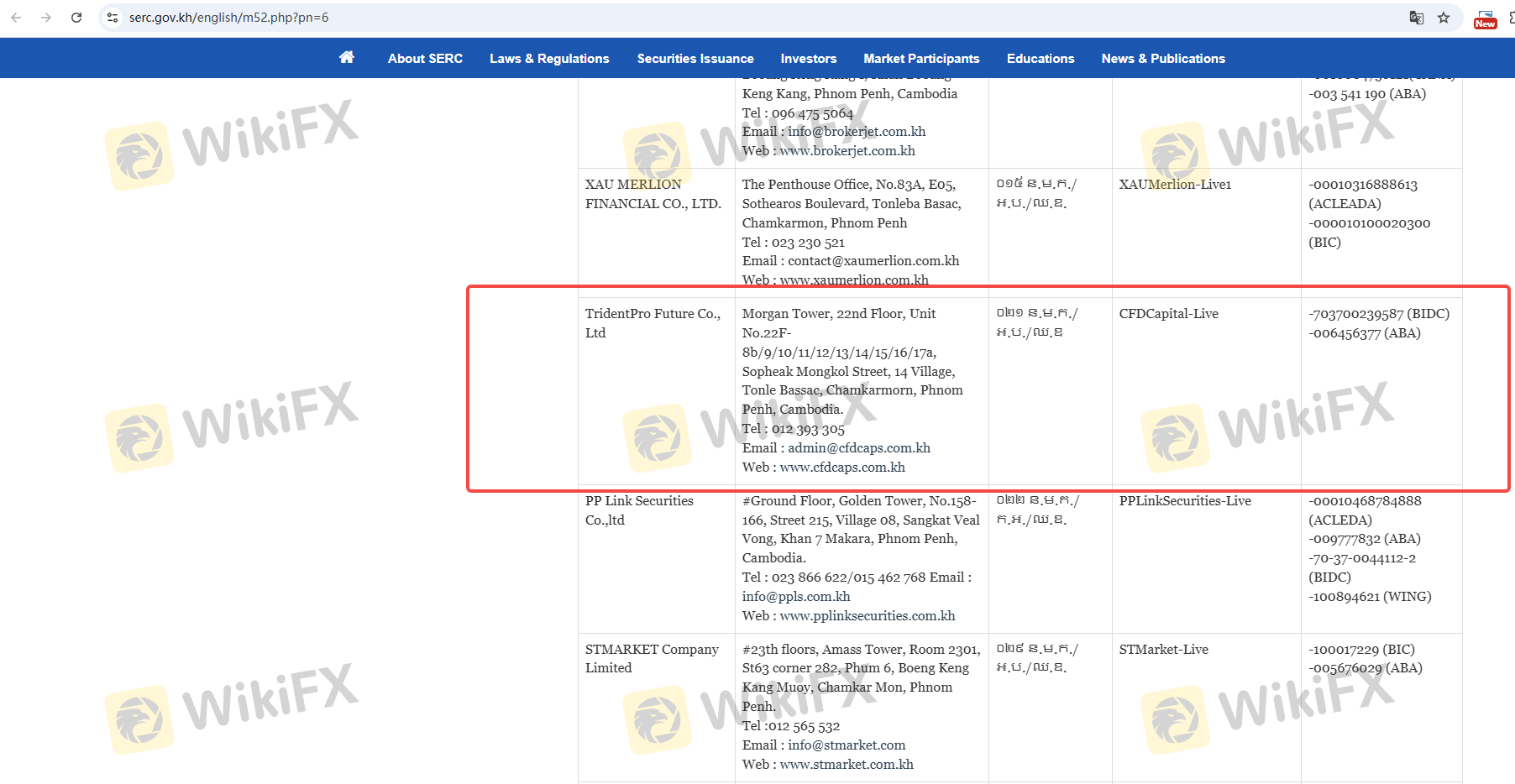
Task: Go back to the previous page
Action: pos(16,18)
